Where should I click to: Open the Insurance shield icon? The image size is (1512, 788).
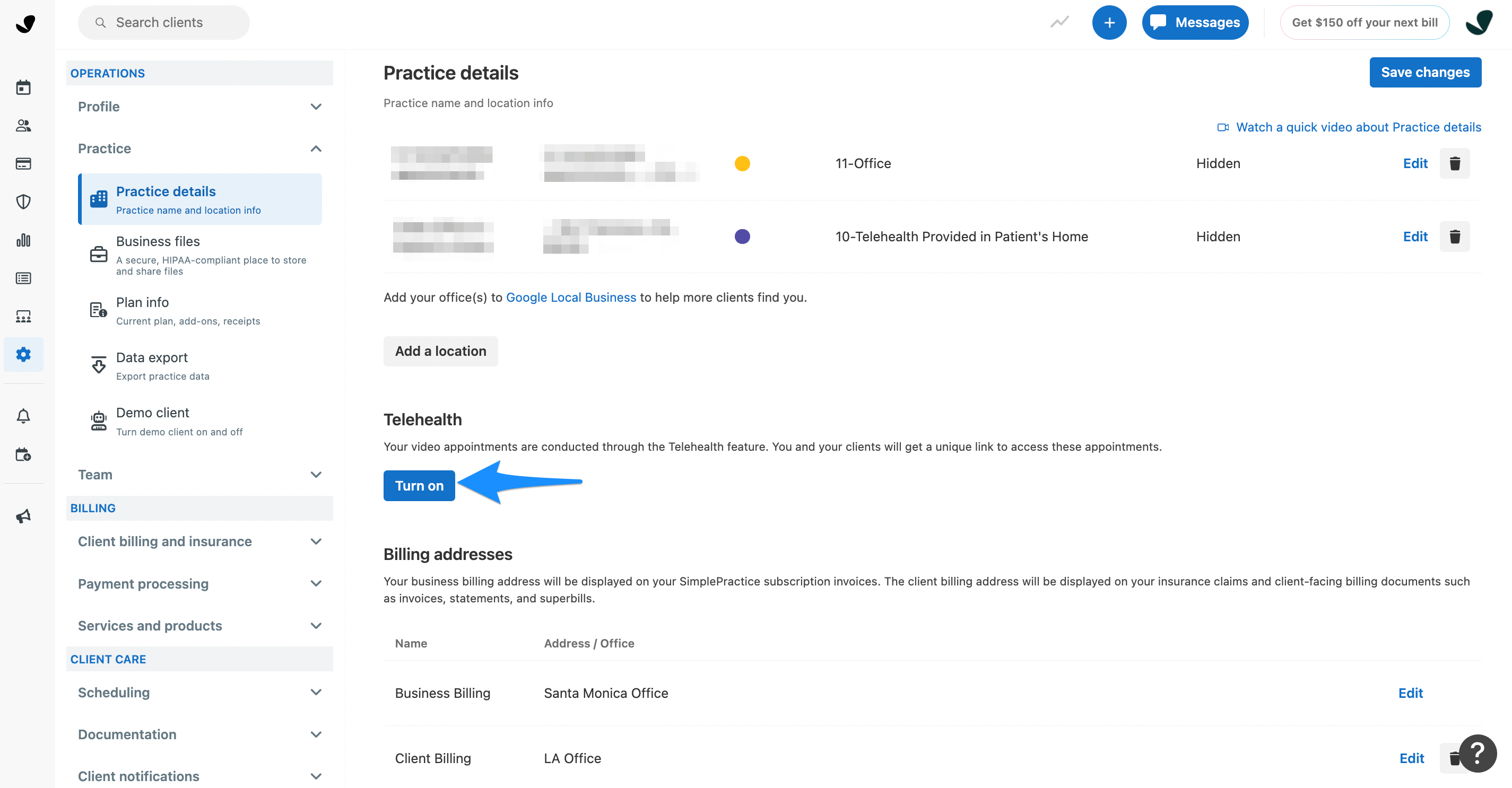(x=23, y=202)
